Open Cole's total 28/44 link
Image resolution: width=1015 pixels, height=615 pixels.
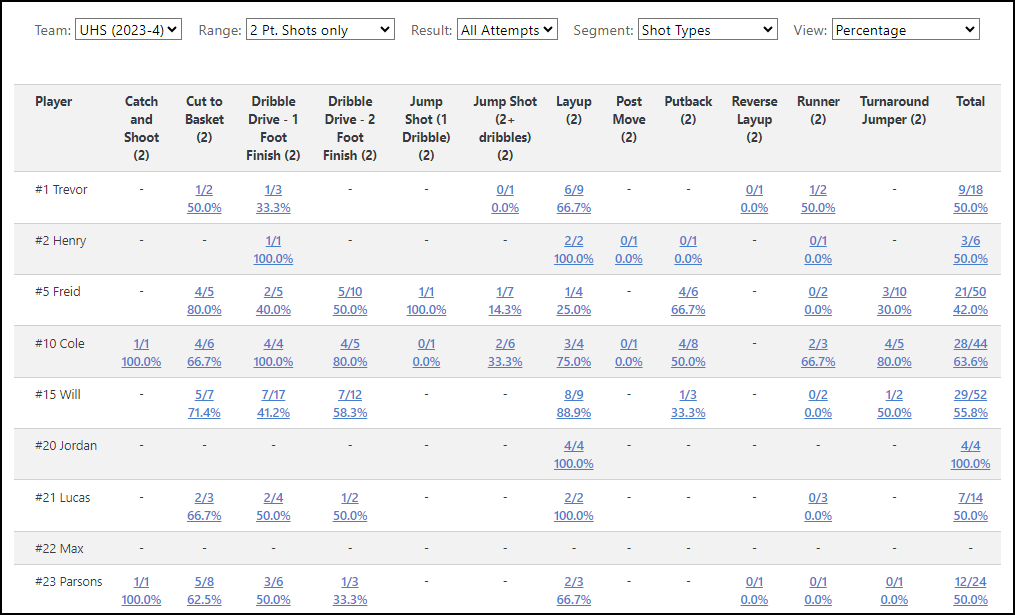pos(970,344)
